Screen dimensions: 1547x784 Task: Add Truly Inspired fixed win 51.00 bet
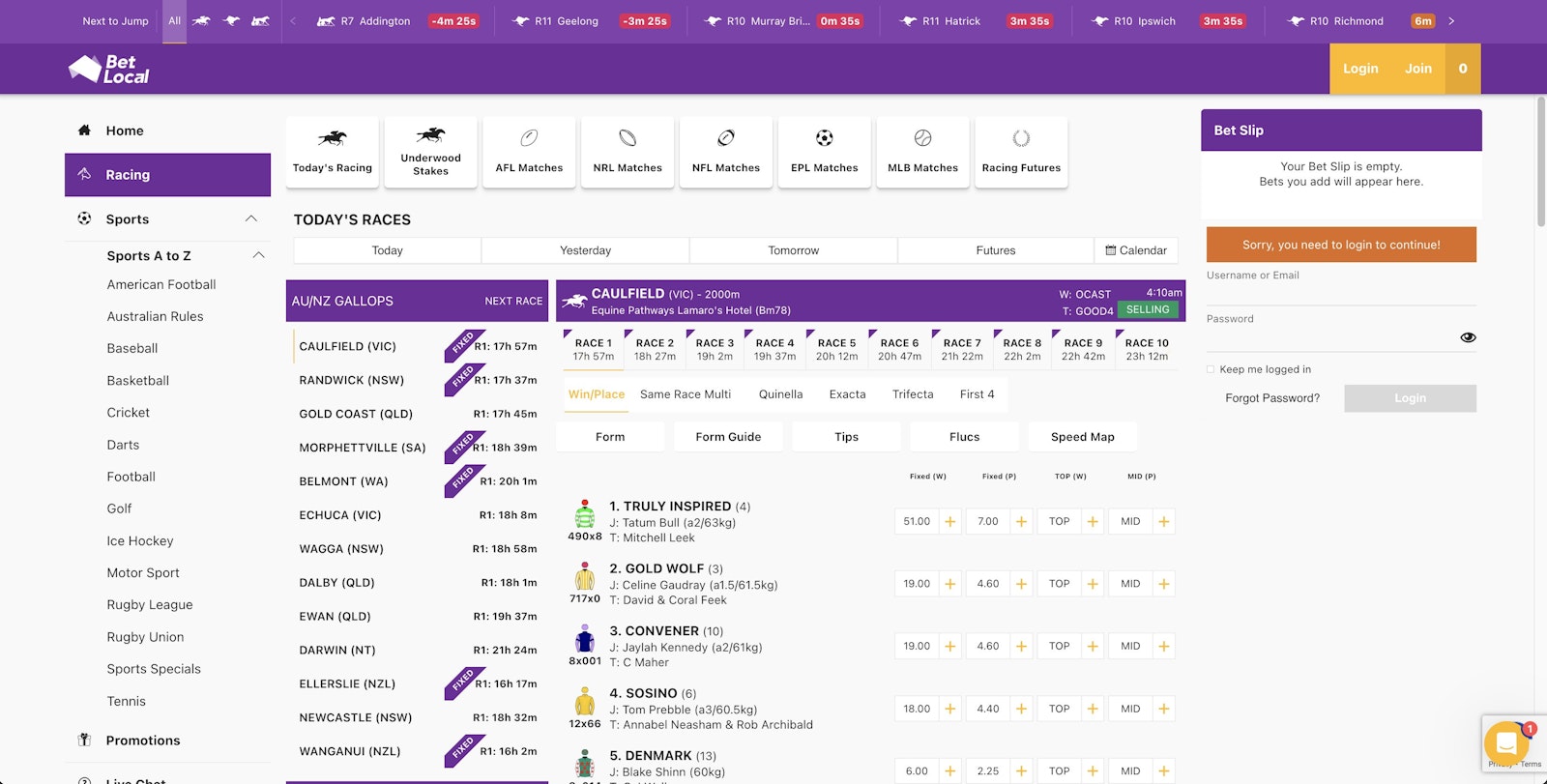(x=949, y=522)
